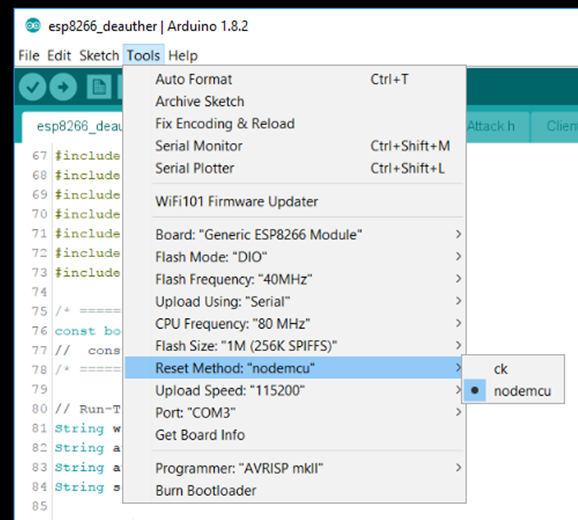Select the nodemcu reset method
The image size is (578, 520).
coord(513,391)
